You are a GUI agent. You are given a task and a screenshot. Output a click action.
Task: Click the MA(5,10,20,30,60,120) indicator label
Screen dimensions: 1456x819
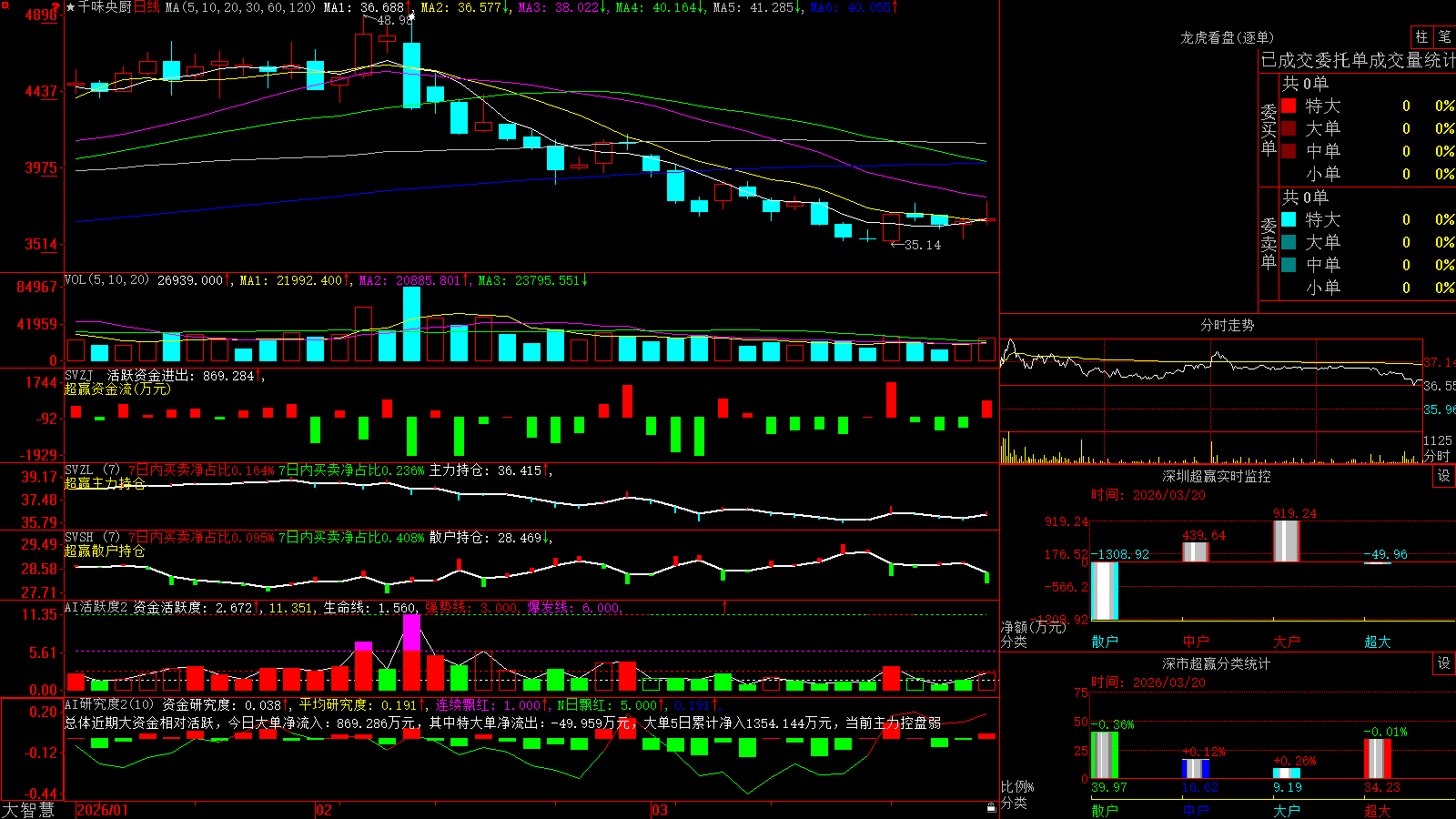(241, 7)
